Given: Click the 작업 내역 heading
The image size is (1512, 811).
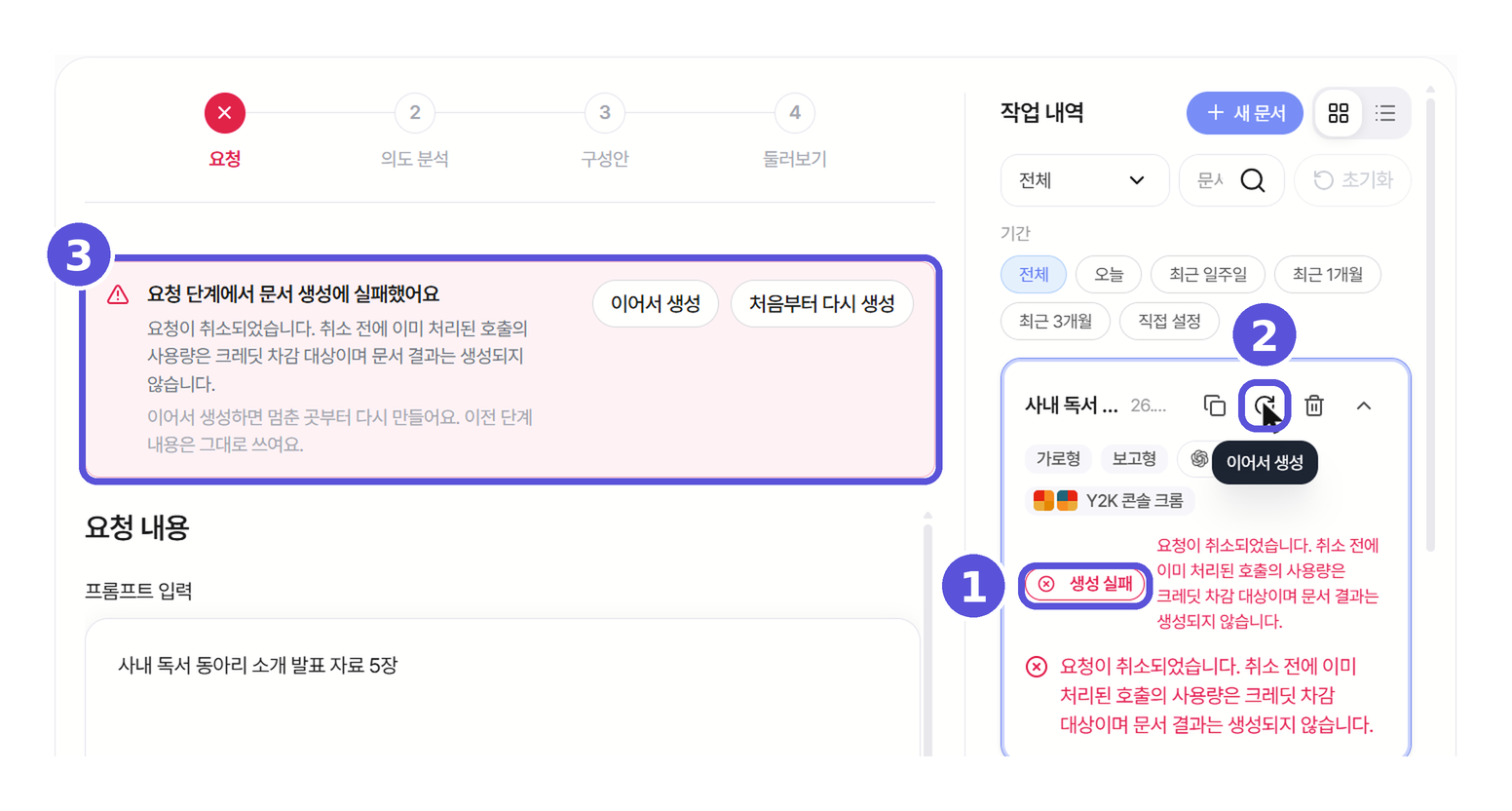Looking at the screenshot, I should coord(1042,113).
